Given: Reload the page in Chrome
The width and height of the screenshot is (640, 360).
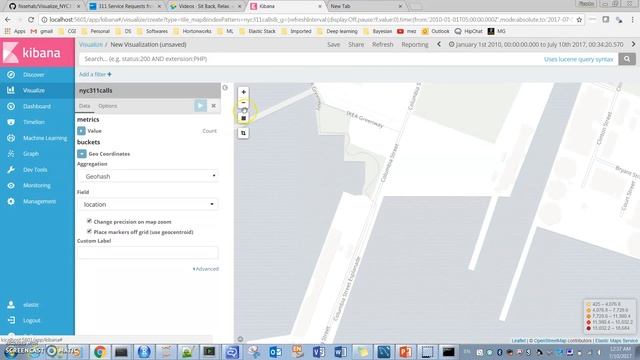Looking at the screenshot, I should 31,19.
